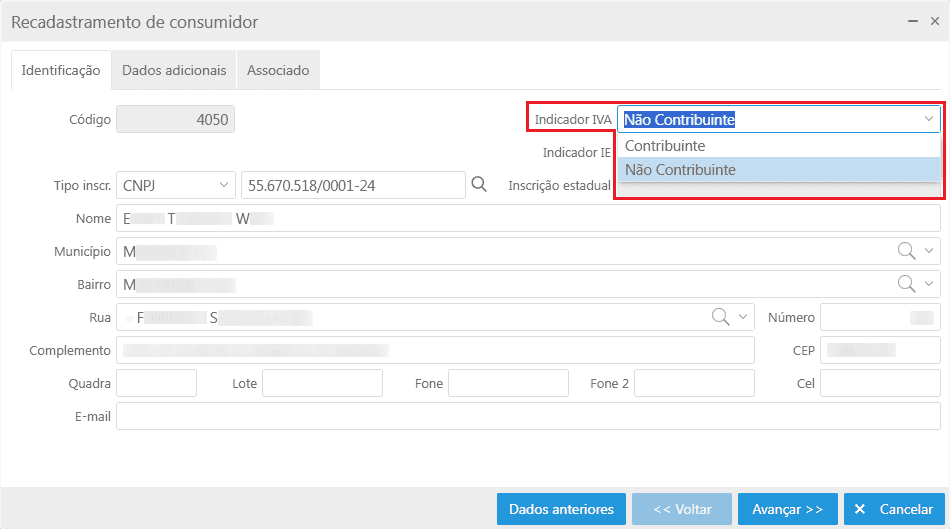Click the search magnifier next to CNPJ number
Image resolution: width=950 pixels, height=529 pixels.
point(479,184)
